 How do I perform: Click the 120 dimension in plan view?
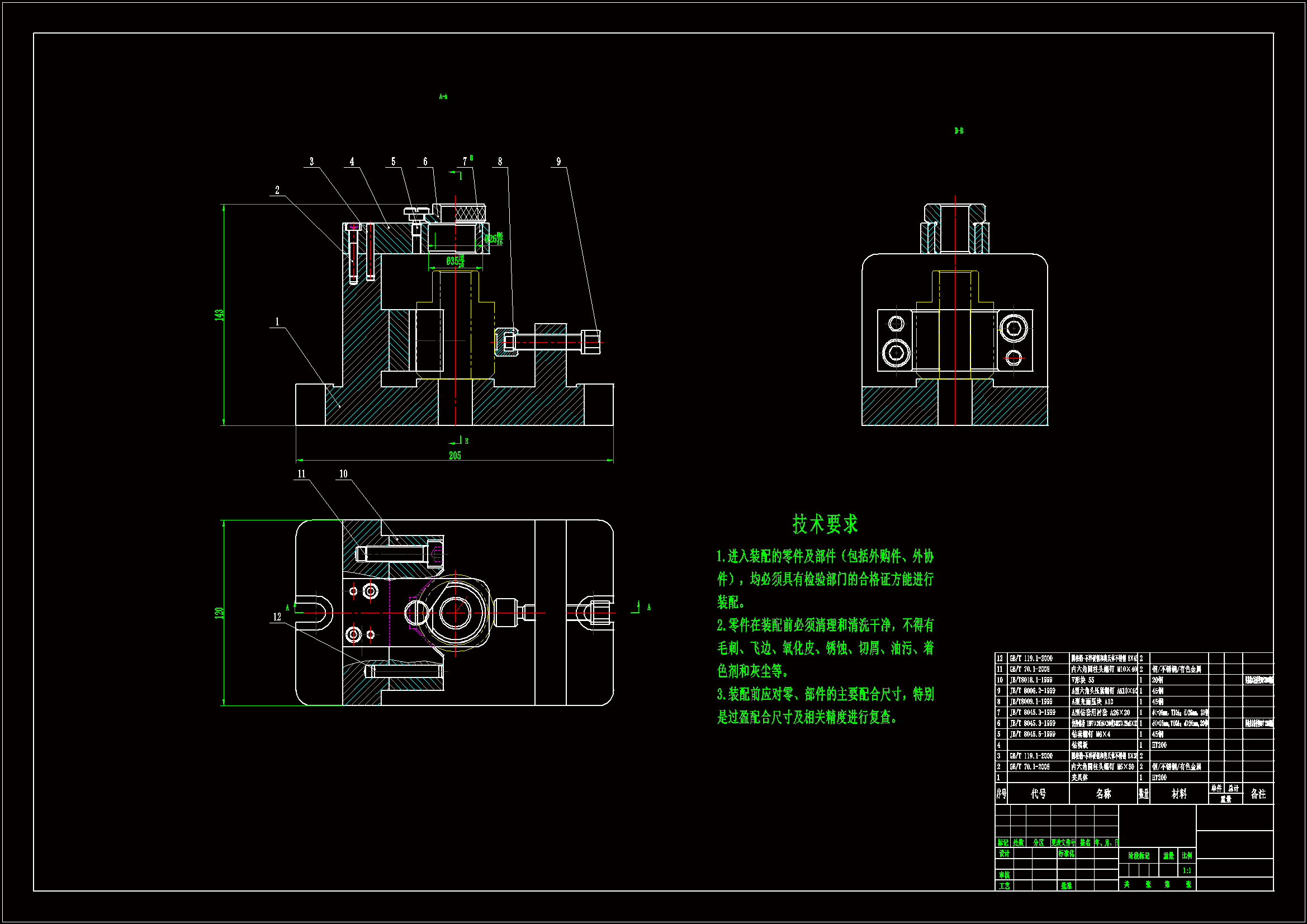coord(219,613)
